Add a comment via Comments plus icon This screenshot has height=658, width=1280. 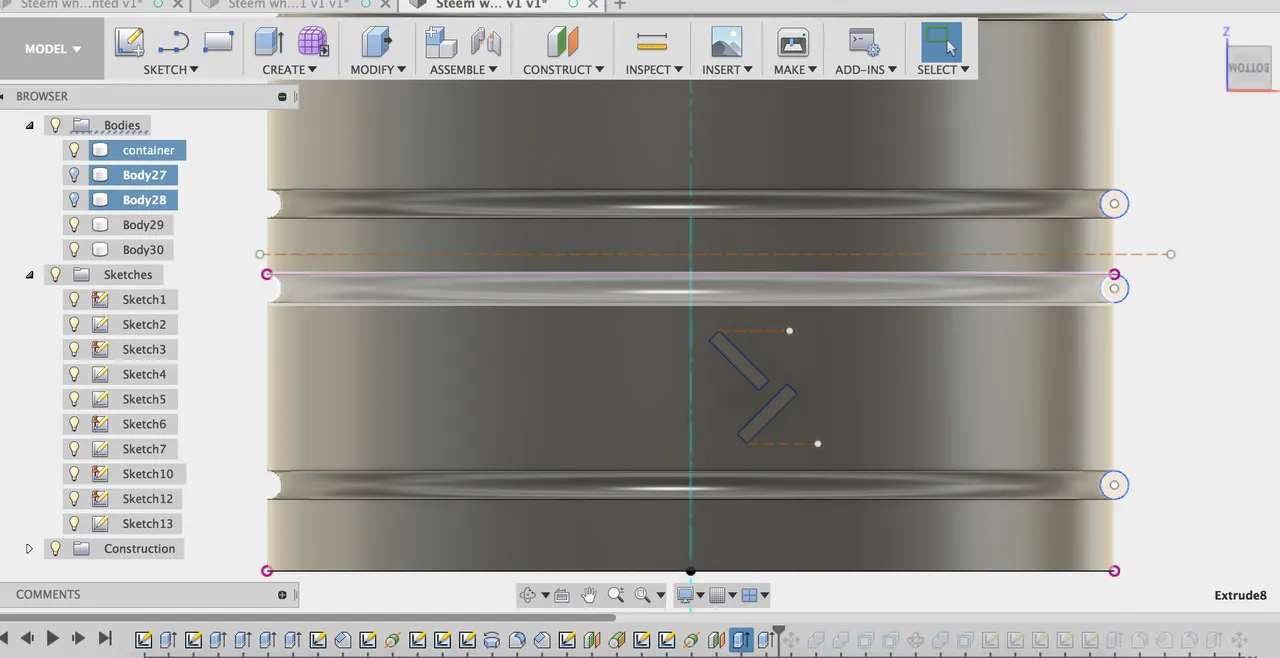(x=282, y=594)
